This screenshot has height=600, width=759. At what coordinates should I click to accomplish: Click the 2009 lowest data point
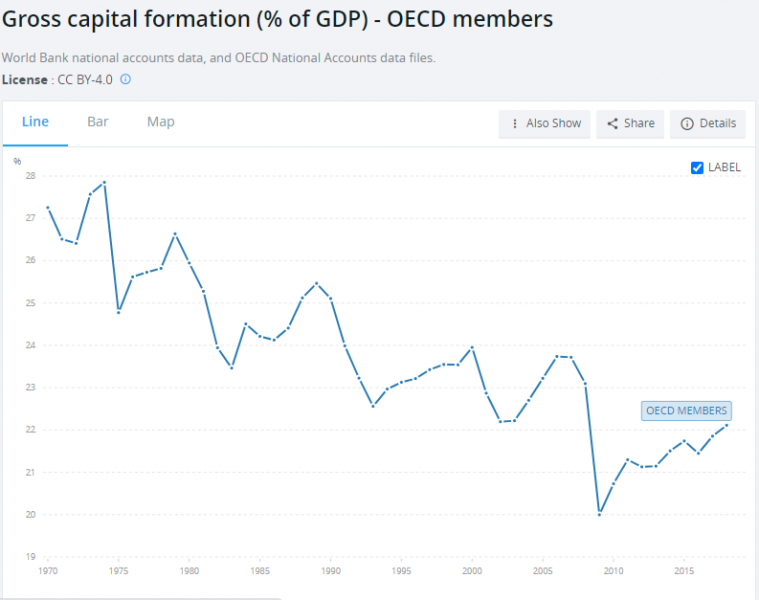coord(599,514)
